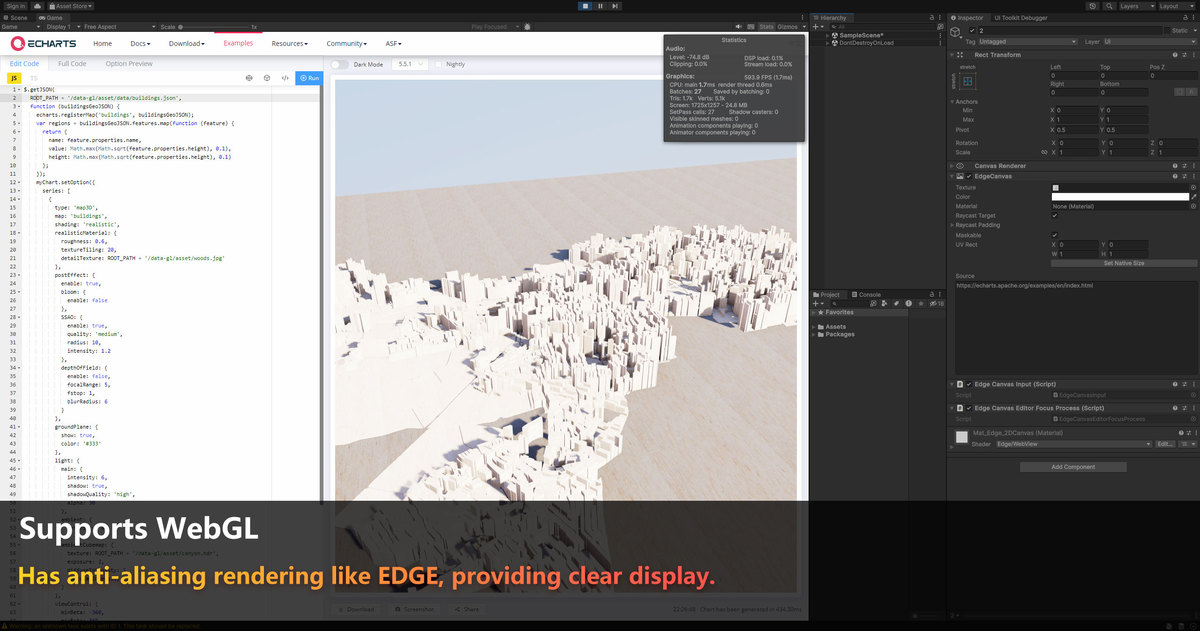The width and height of the screenshot is (1200, 631).
Task: Lock the Hierarchy panel
Action: pyautogui.click(x=933, y=17)
